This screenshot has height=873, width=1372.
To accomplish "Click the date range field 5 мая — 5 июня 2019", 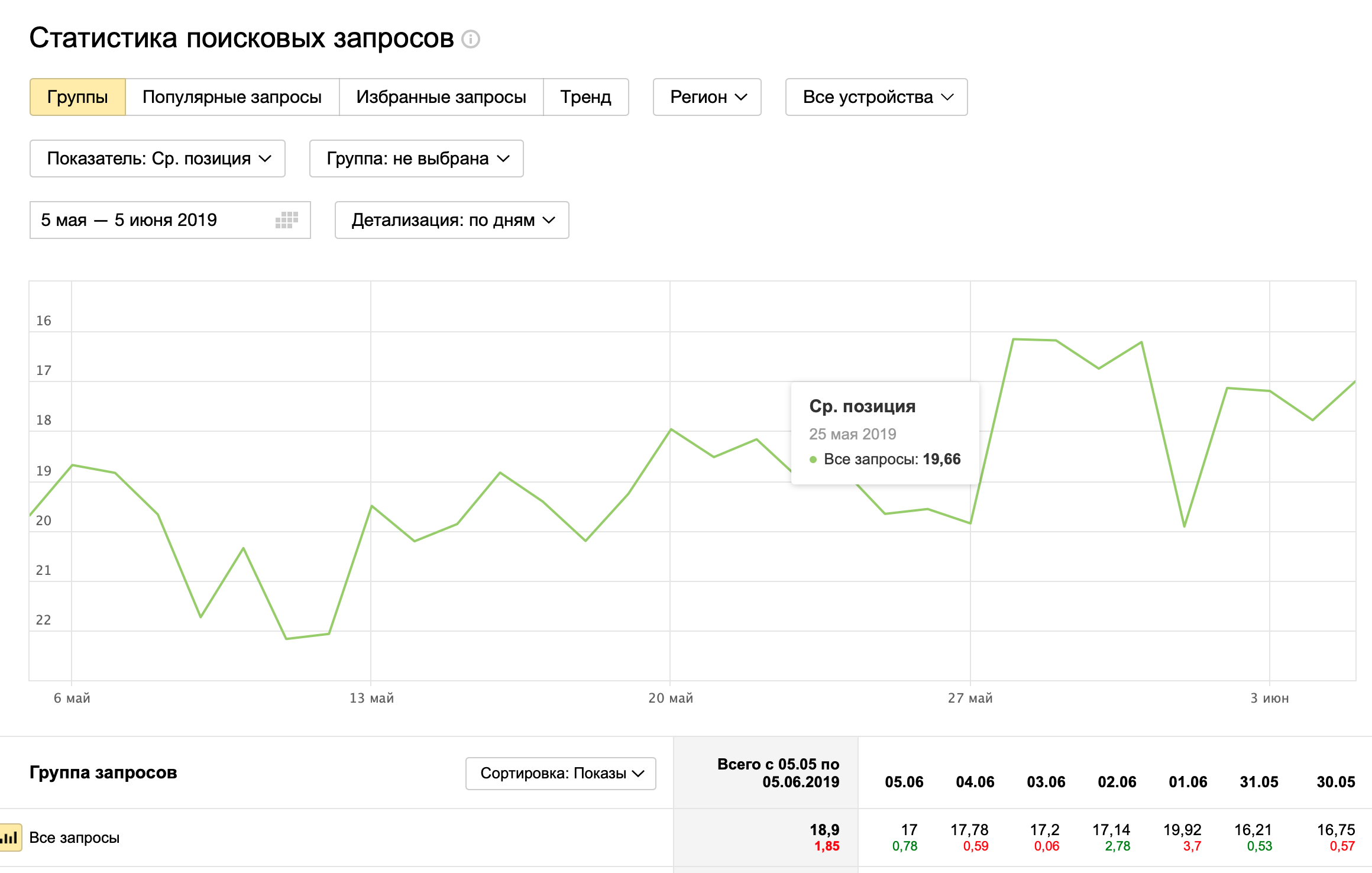I will click(x=148, y=220).
